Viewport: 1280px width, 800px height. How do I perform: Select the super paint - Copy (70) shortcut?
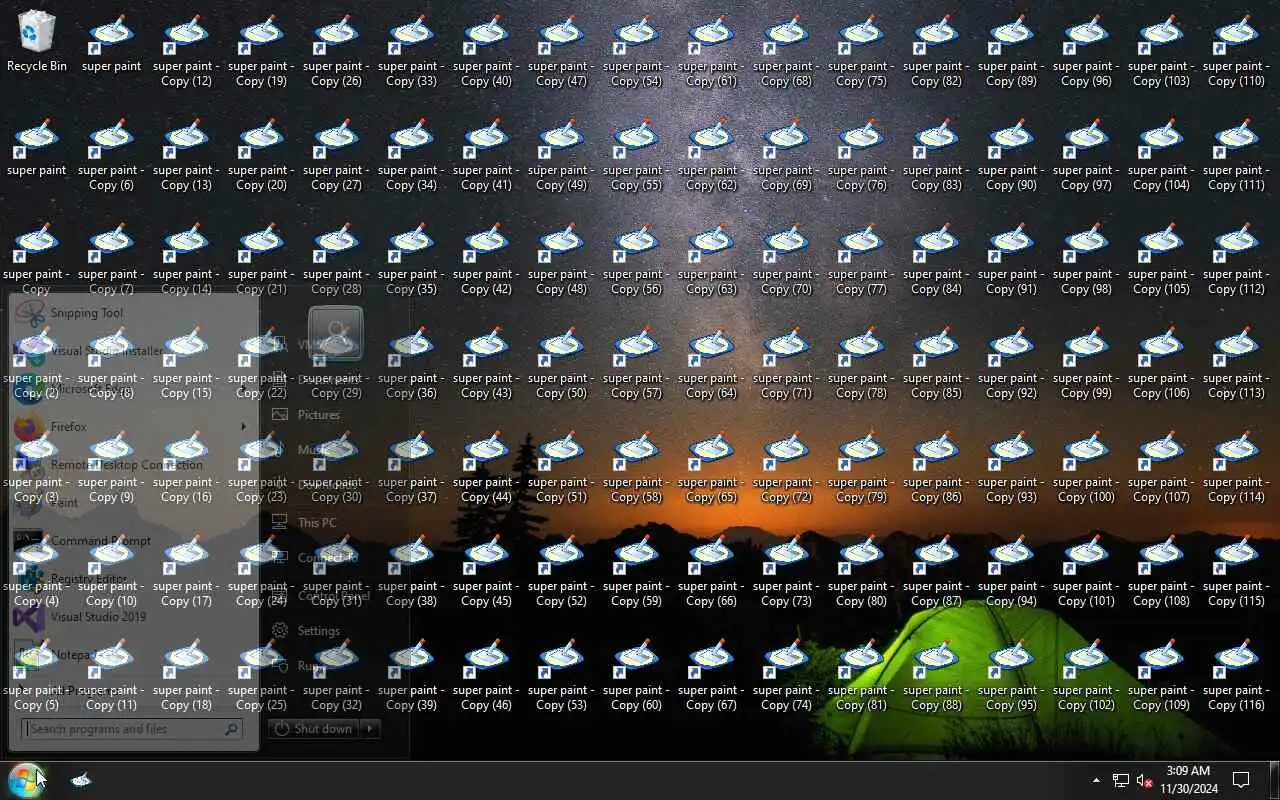pyautogui.click(x=786, y=259)
